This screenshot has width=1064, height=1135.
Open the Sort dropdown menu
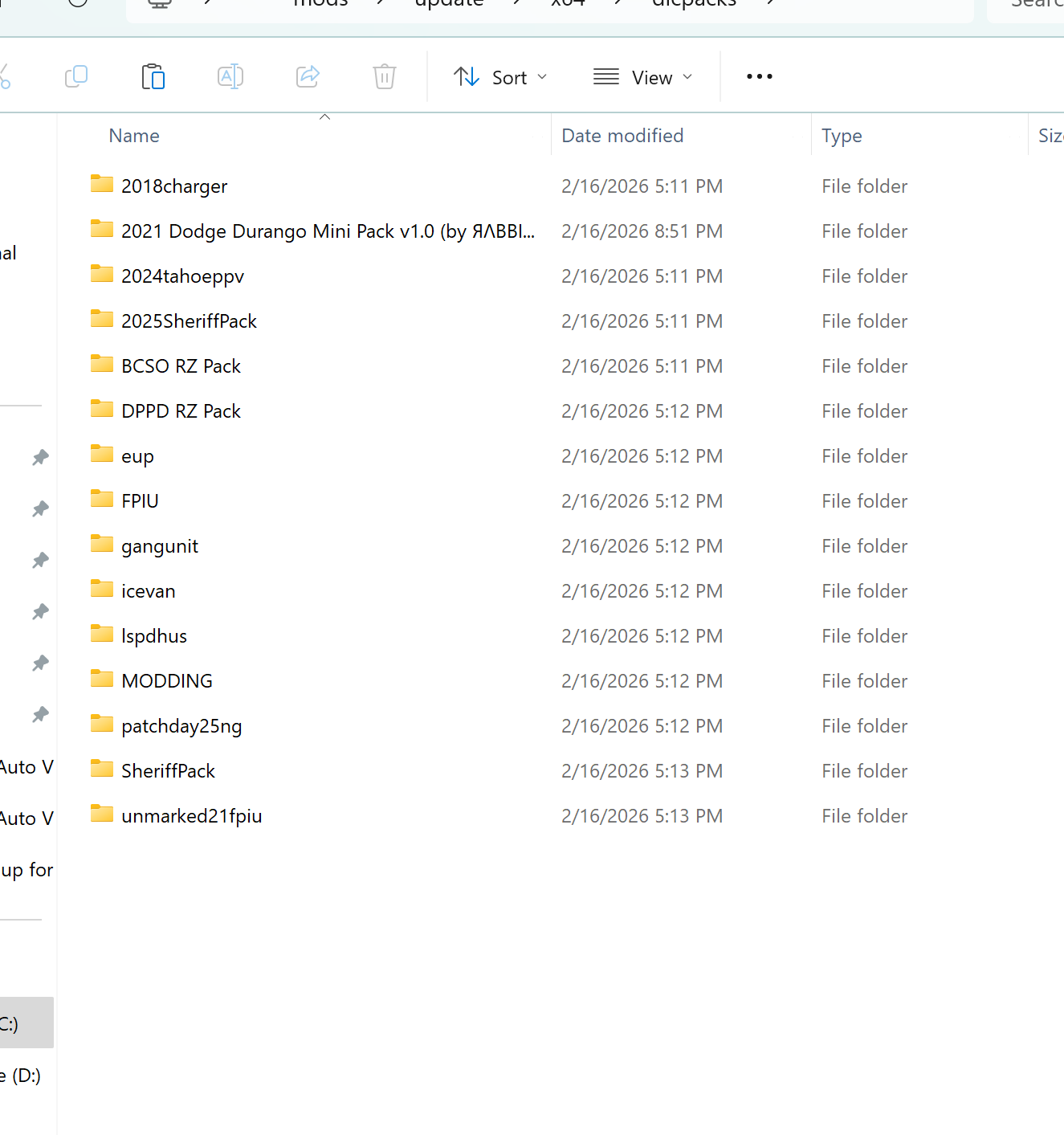(500, 77)
